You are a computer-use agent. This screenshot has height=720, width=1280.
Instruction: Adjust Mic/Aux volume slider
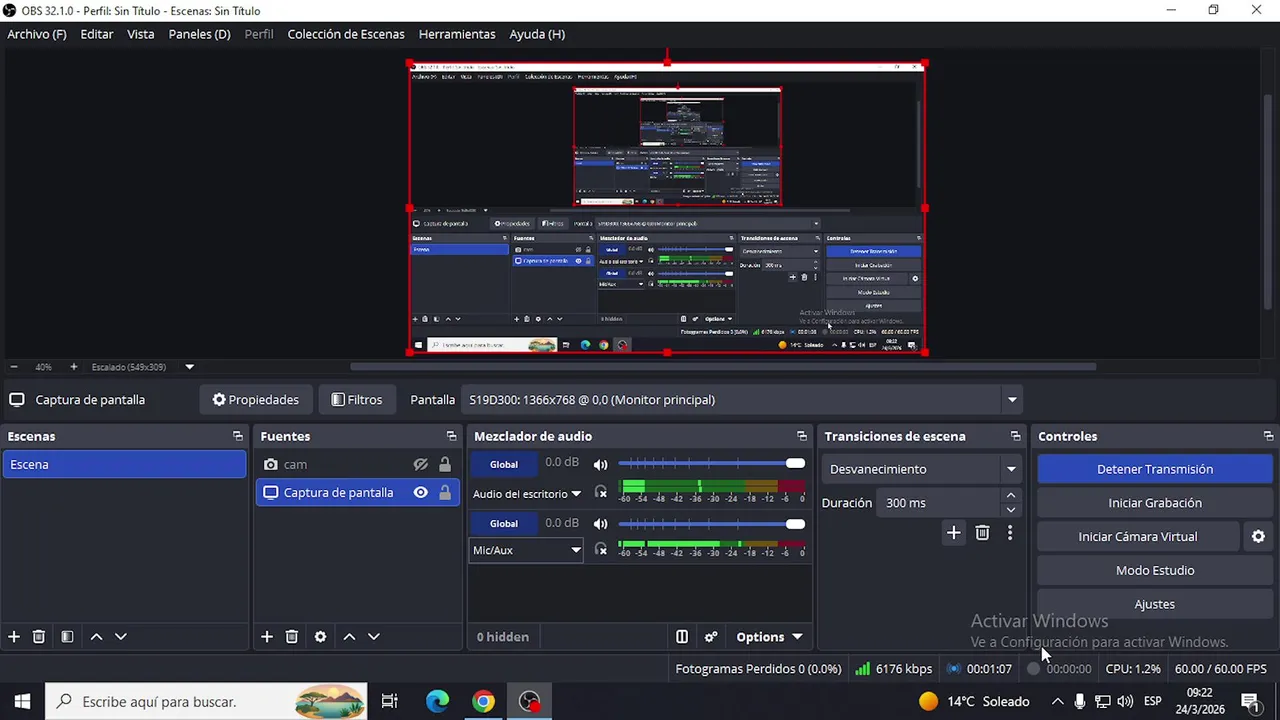coord(711,524)
